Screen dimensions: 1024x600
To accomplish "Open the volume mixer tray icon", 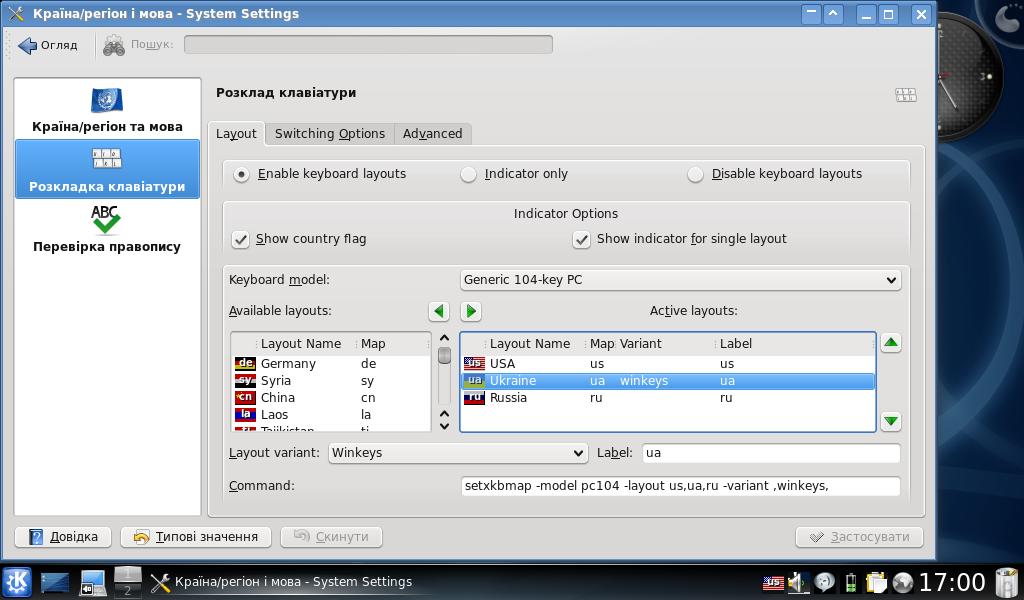I will pos(798,582).
